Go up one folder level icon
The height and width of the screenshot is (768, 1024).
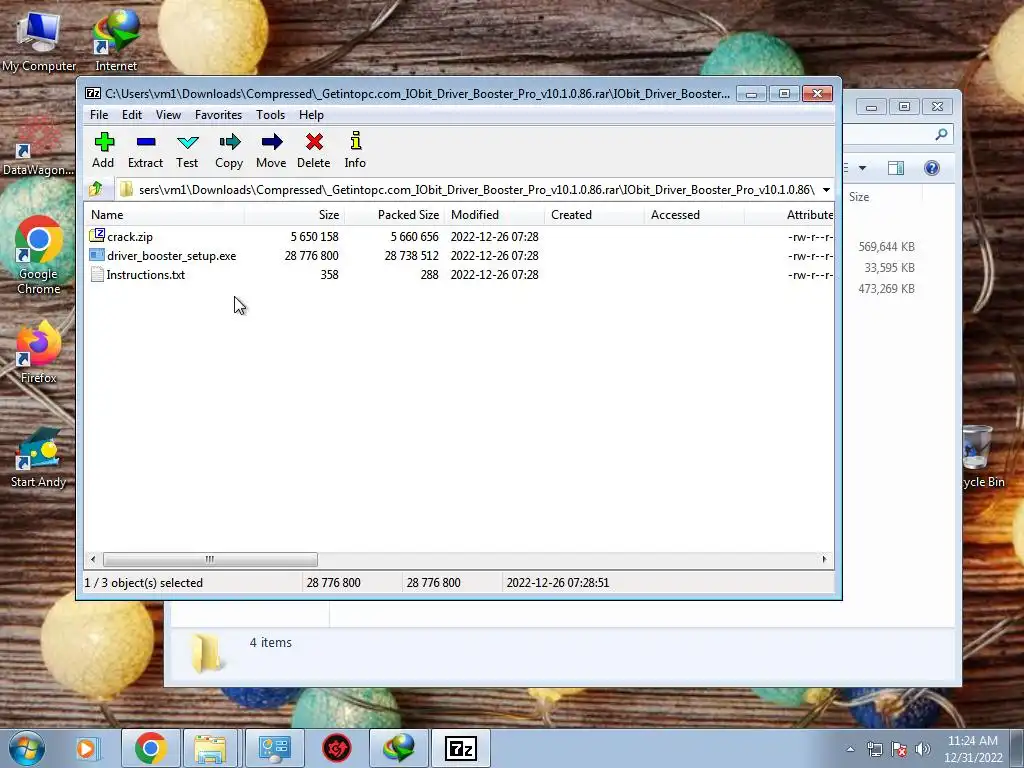click(x=96, y=189)
